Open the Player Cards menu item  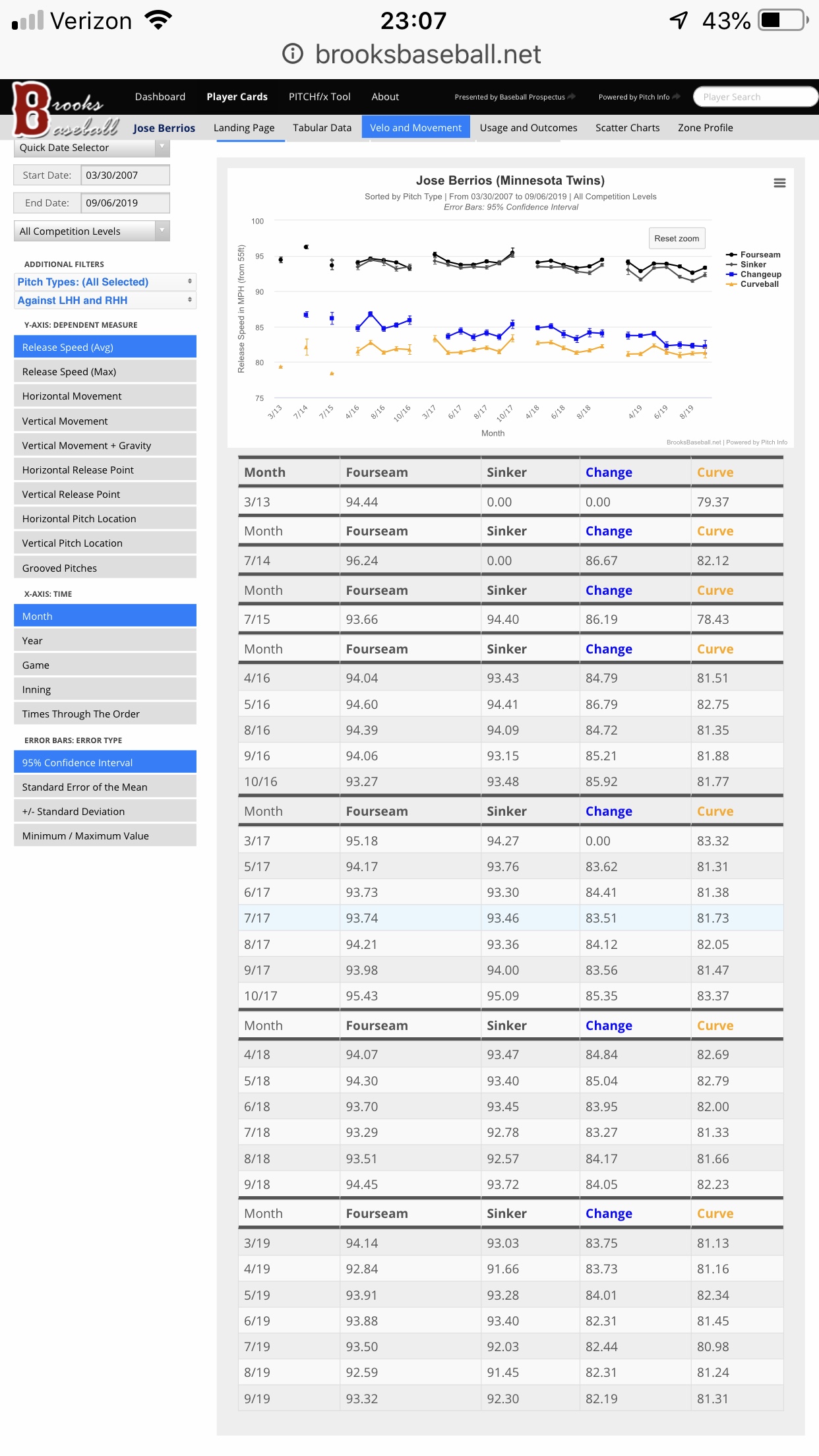pyautogui.click(x=237, y=96)
